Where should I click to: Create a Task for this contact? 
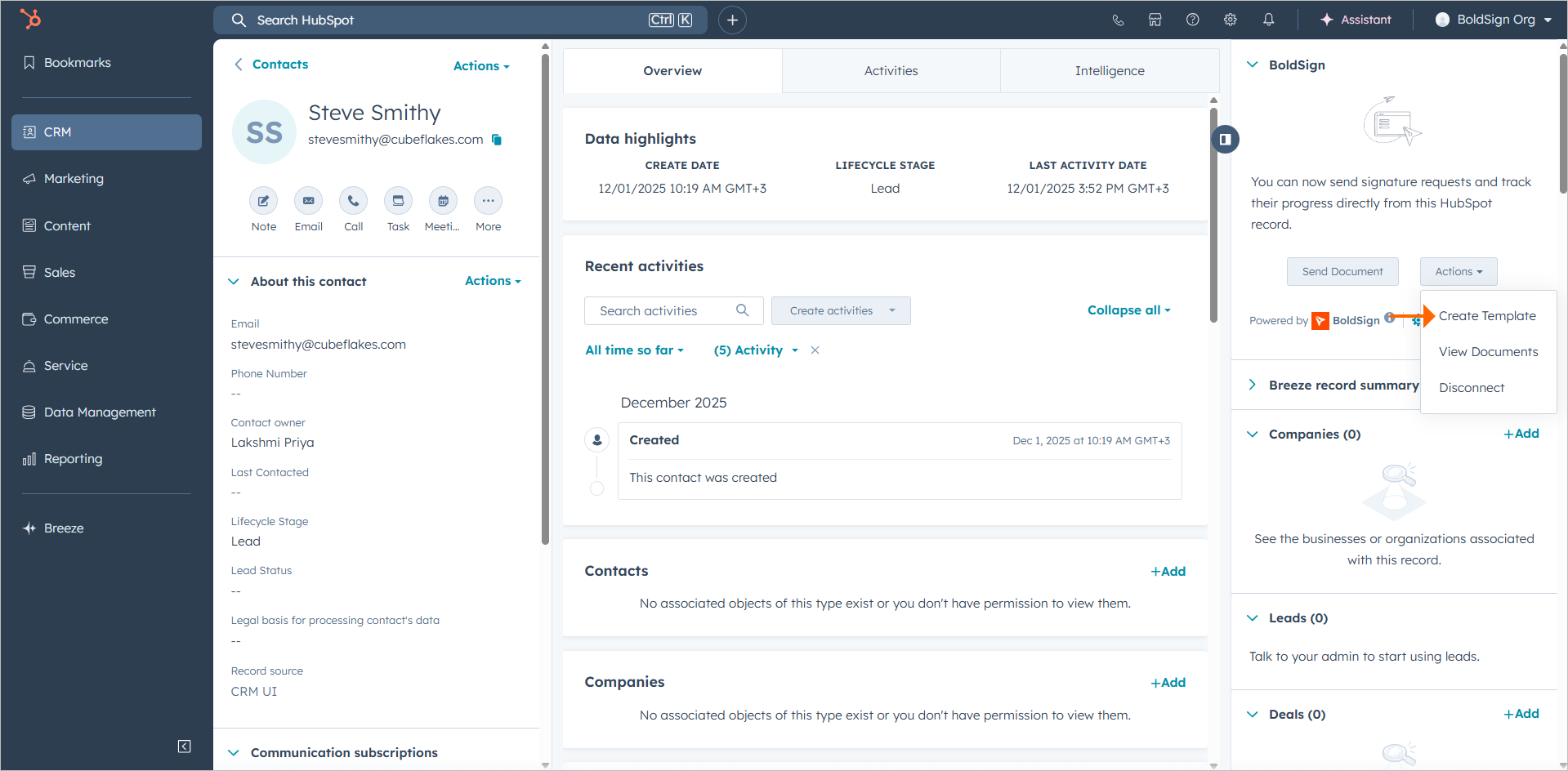pyautogui.click(x=398, y=201)
